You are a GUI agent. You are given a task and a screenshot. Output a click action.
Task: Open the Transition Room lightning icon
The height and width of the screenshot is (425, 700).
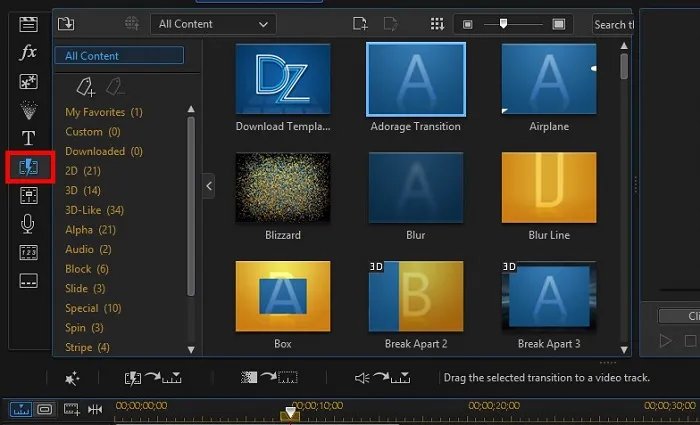click(x=29, y=167)
